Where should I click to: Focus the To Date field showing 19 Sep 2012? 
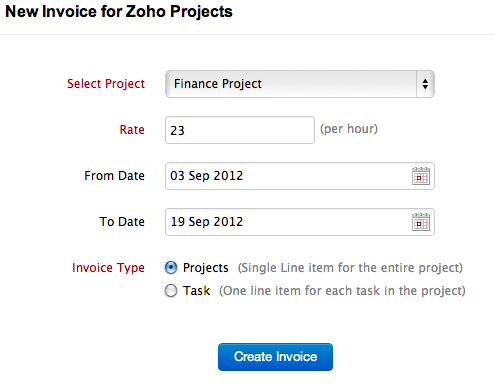(x=300, y=222)
